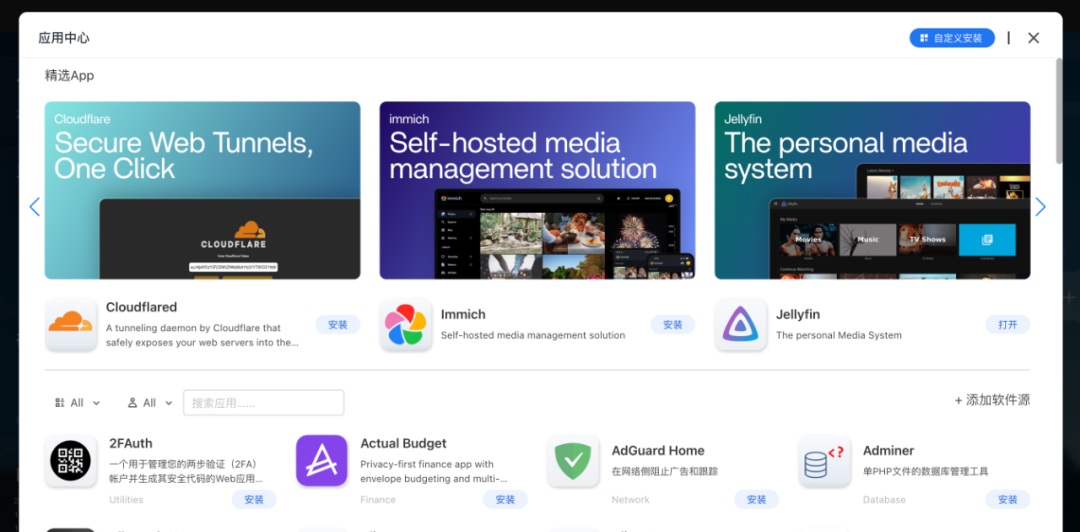The height and width of the screenshot is (532, 1080).
Task: Open the immich Self-hosted media banner
Action: (537, 190)
